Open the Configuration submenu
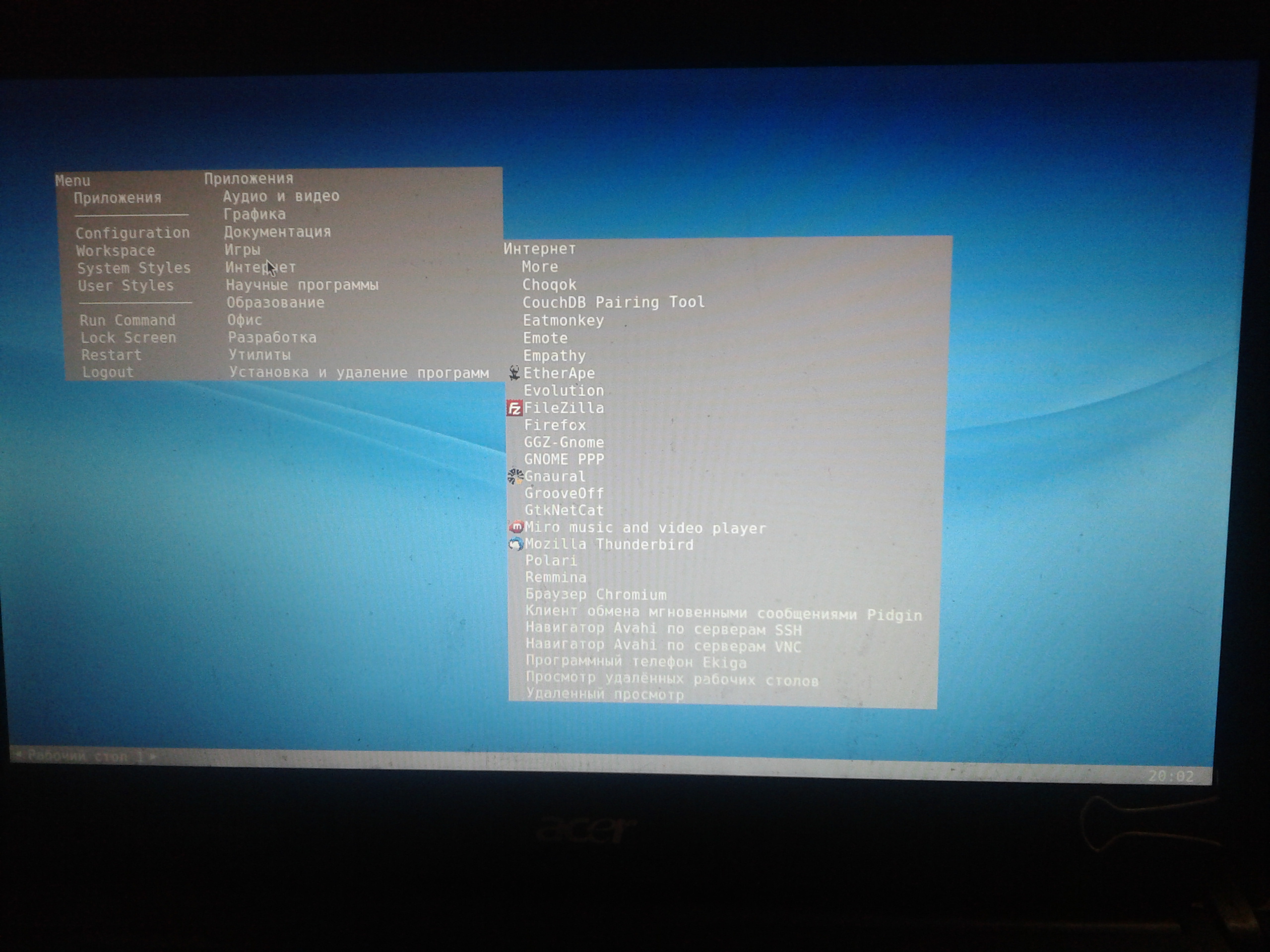Image resolution: width=1270 pixels, height=952 pixels. [132, 233]
